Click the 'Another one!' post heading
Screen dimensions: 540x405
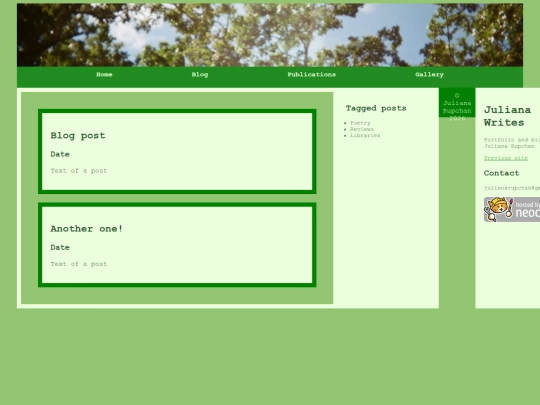(86, 229)
